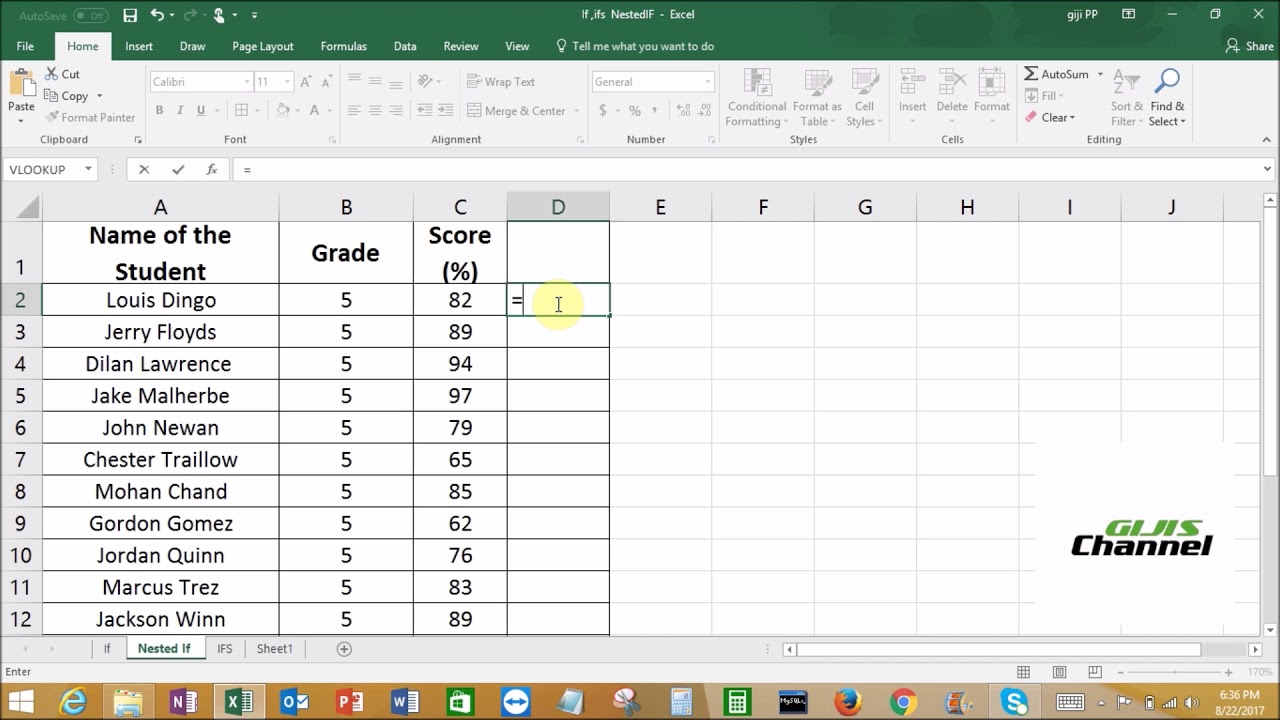Image resolution: width=1280 pixels, height=720 pixels.
Task: Select the Sheet1 worksheet tab
Action: (x=274, y=649)
